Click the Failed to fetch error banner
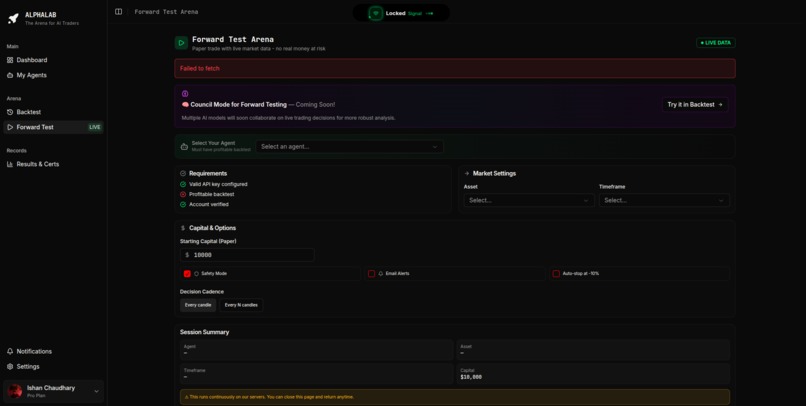This screenshot has height=406, width=806. pos(455,68)
